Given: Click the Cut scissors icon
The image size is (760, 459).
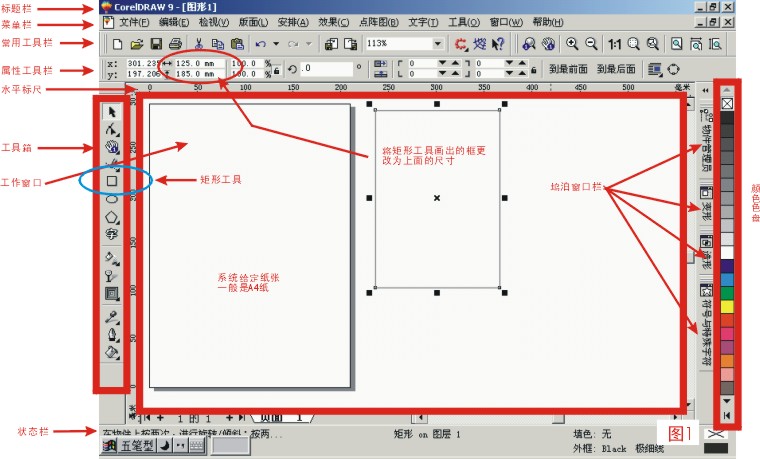Looking at the screenshot, I should coord(198,44).
